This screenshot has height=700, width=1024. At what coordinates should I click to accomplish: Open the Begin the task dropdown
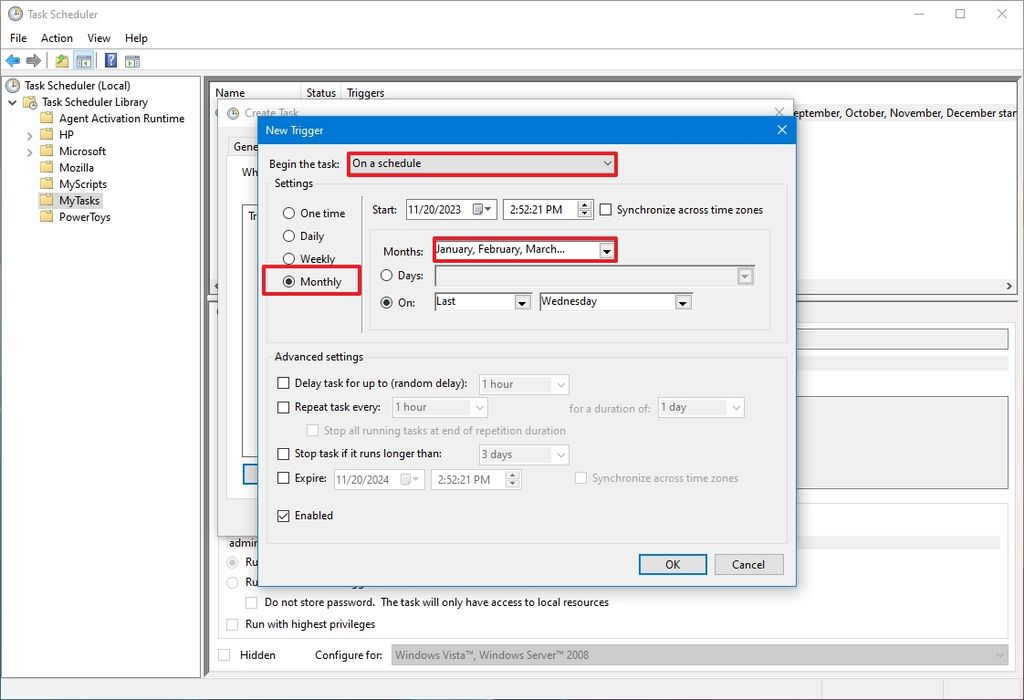point(606,163)
